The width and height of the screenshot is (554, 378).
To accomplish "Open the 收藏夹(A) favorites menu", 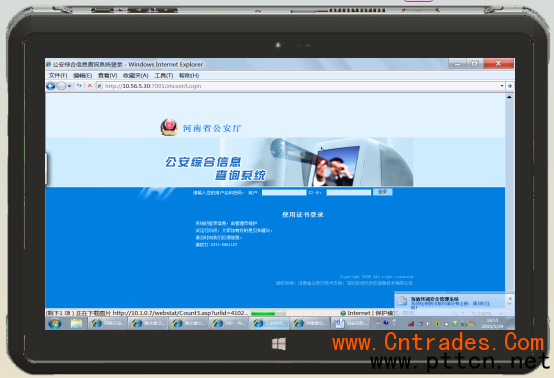I will click(x=136, y=75).
